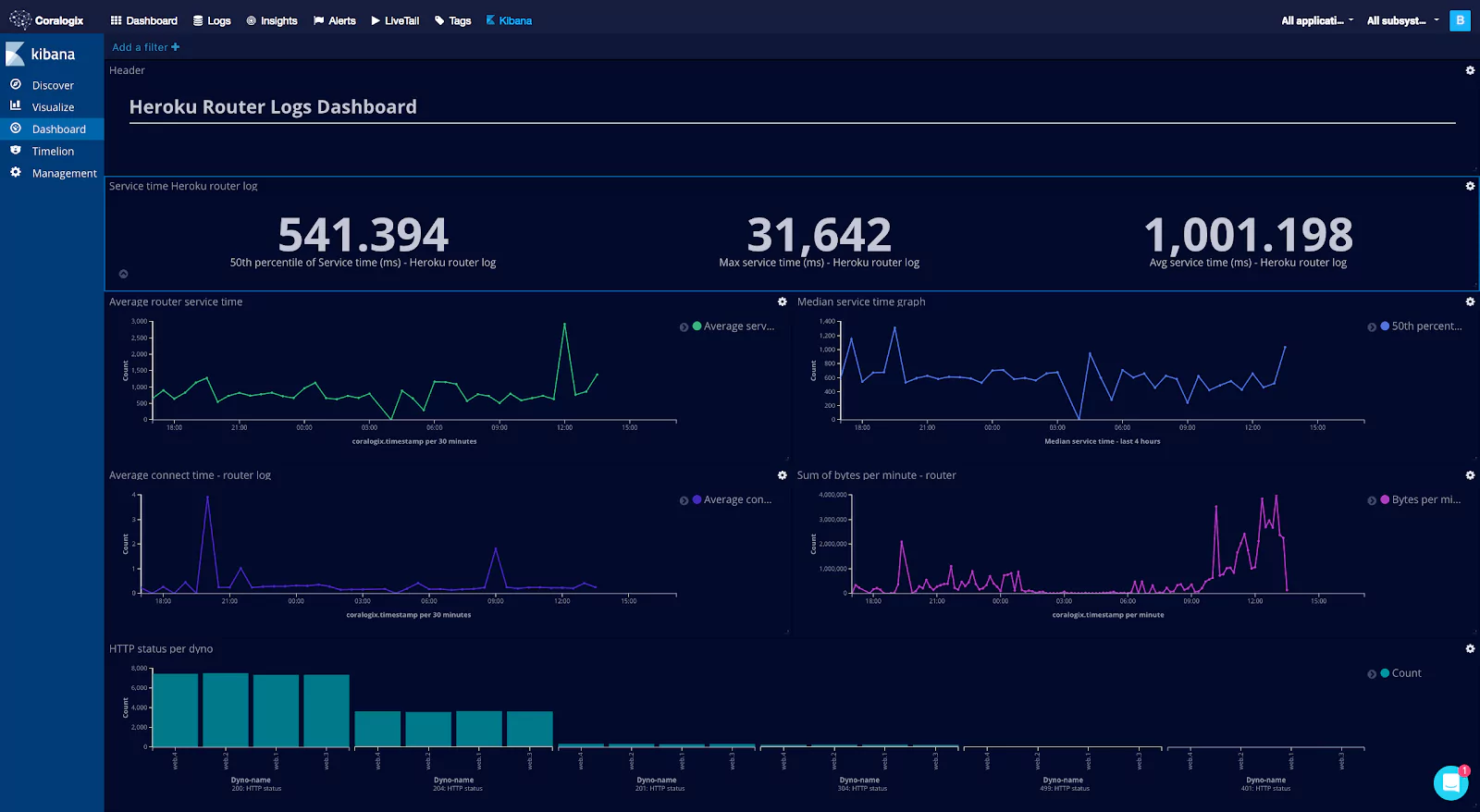Open Alerts tab in top navigation
This screenshot has height=812, width=1480.
tap(335, 20)
